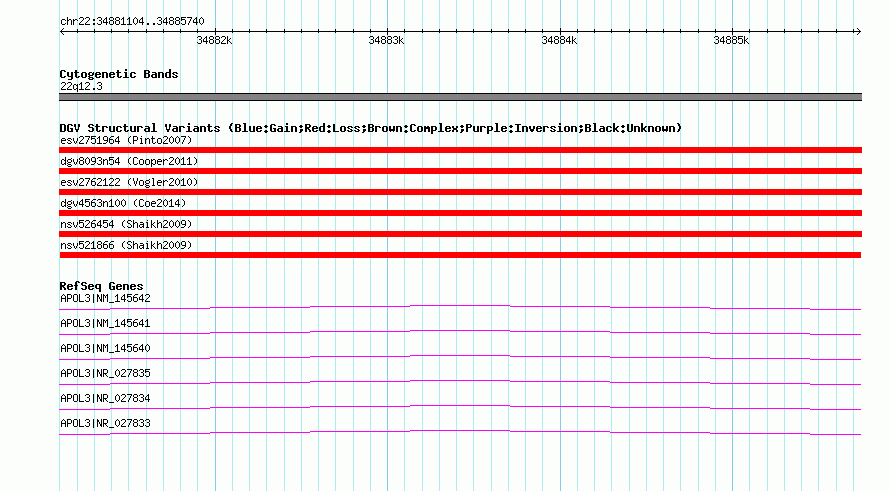Select the magenta line under APOL3|NR_027834
890x491 pixels.
pyautogui.click(x=460, y=408)
